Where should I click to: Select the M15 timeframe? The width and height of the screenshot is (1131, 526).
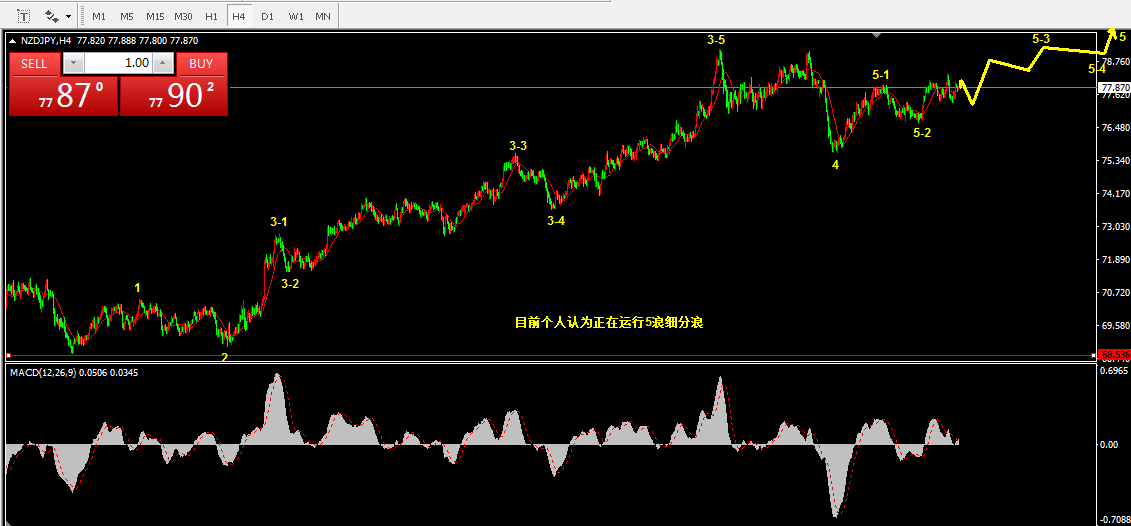155,16
